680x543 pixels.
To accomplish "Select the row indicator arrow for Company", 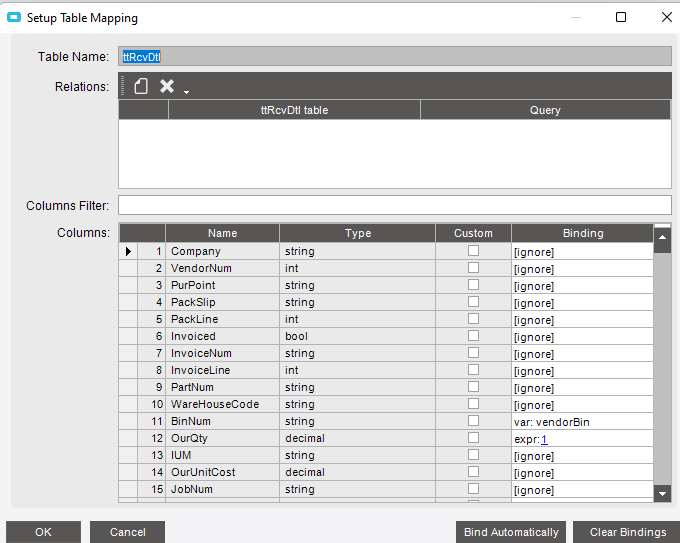I will [x=128, y=251].
